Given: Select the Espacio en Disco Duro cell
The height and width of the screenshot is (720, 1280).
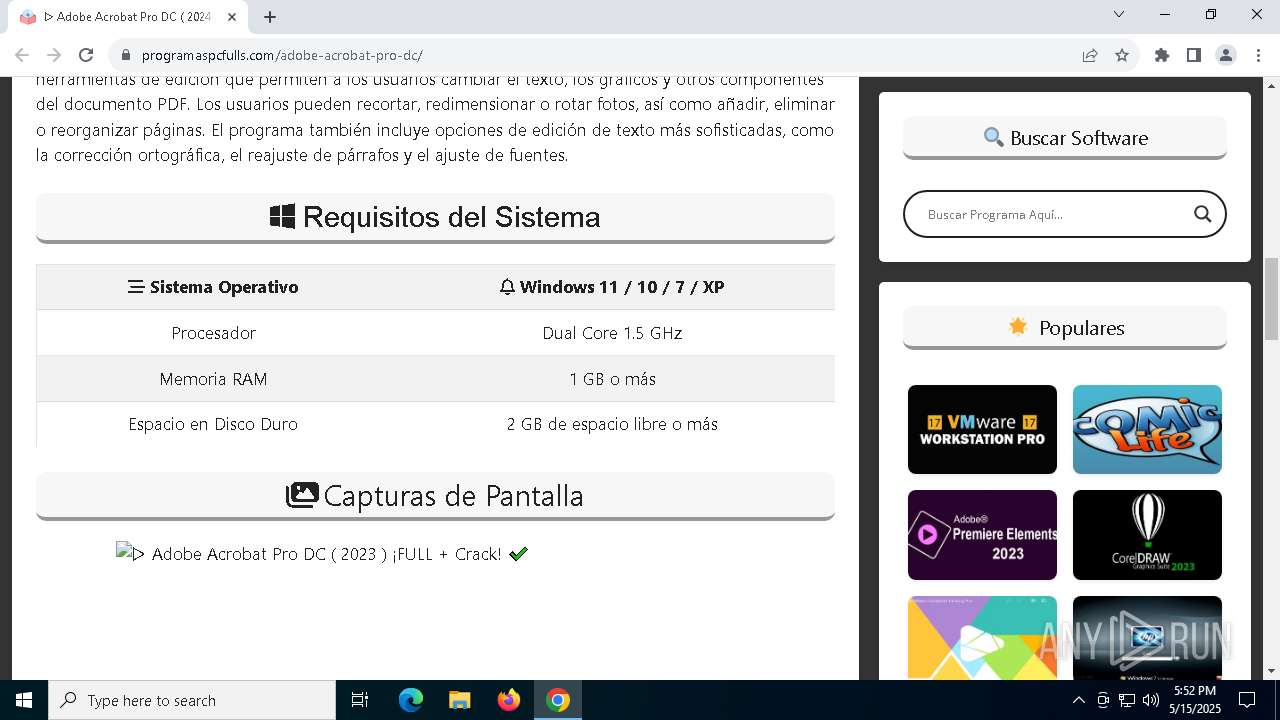Looking at the screenshot, I should [213, 424].
